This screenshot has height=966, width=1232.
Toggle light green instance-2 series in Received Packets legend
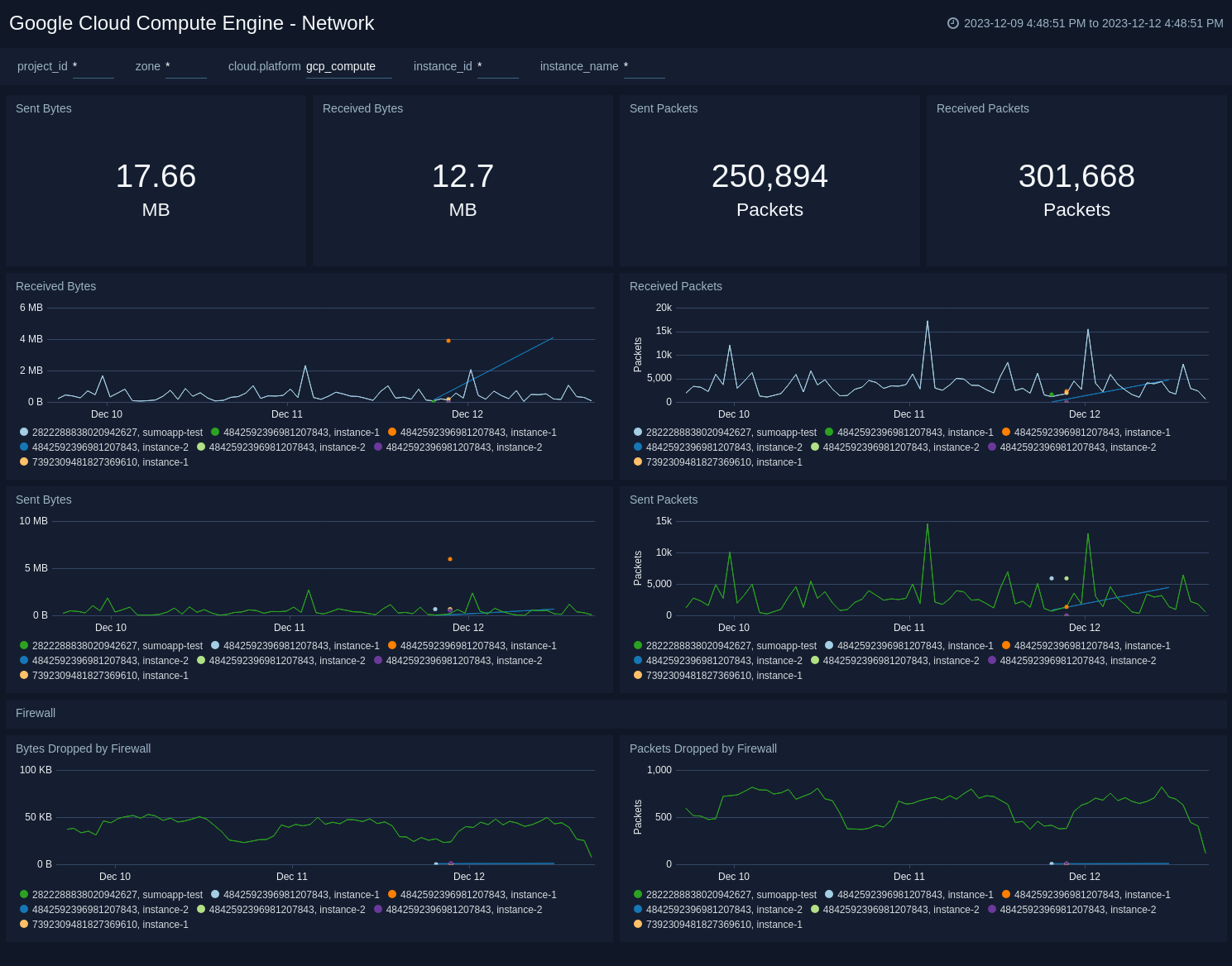click(895, 447)
